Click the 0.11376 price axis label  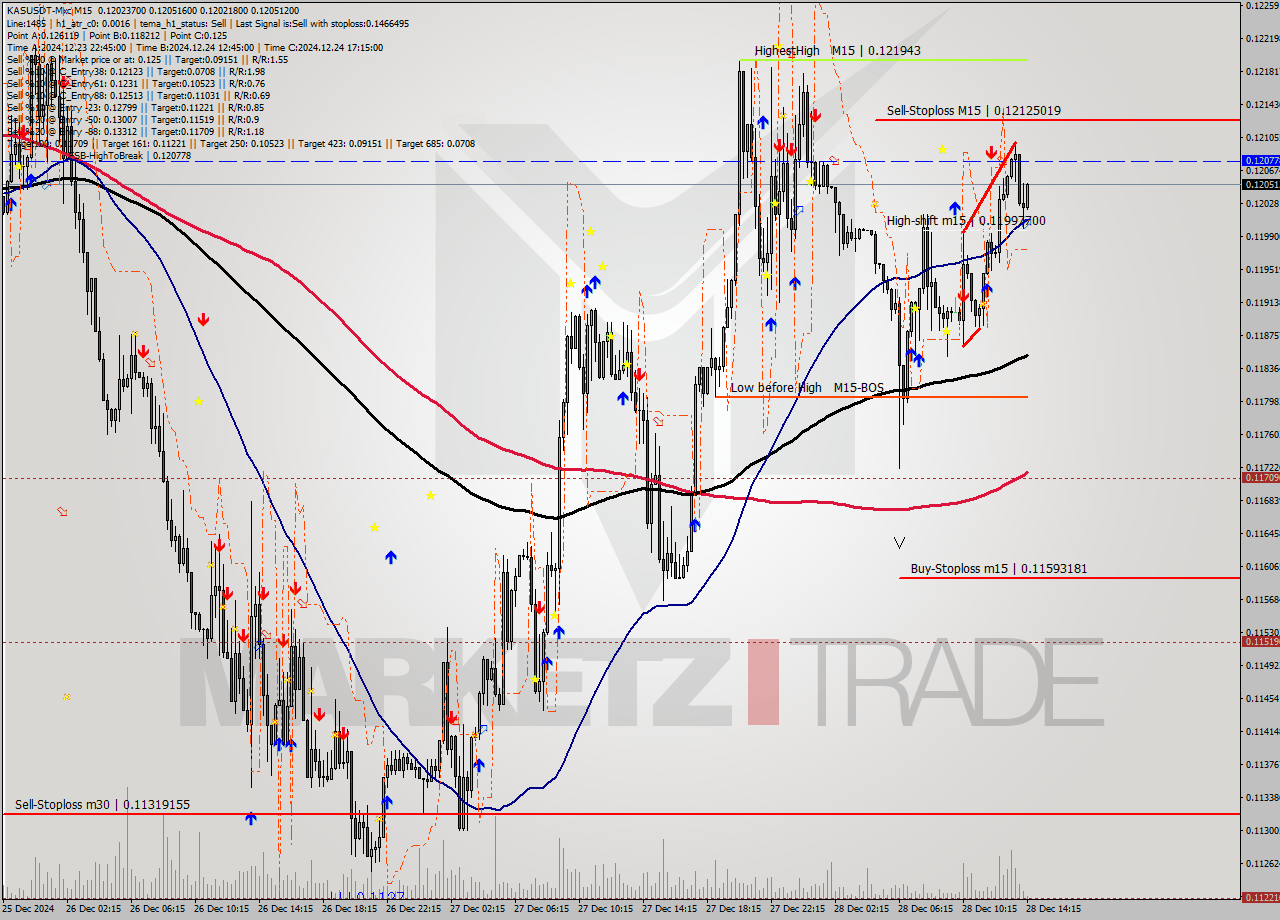1262,765
